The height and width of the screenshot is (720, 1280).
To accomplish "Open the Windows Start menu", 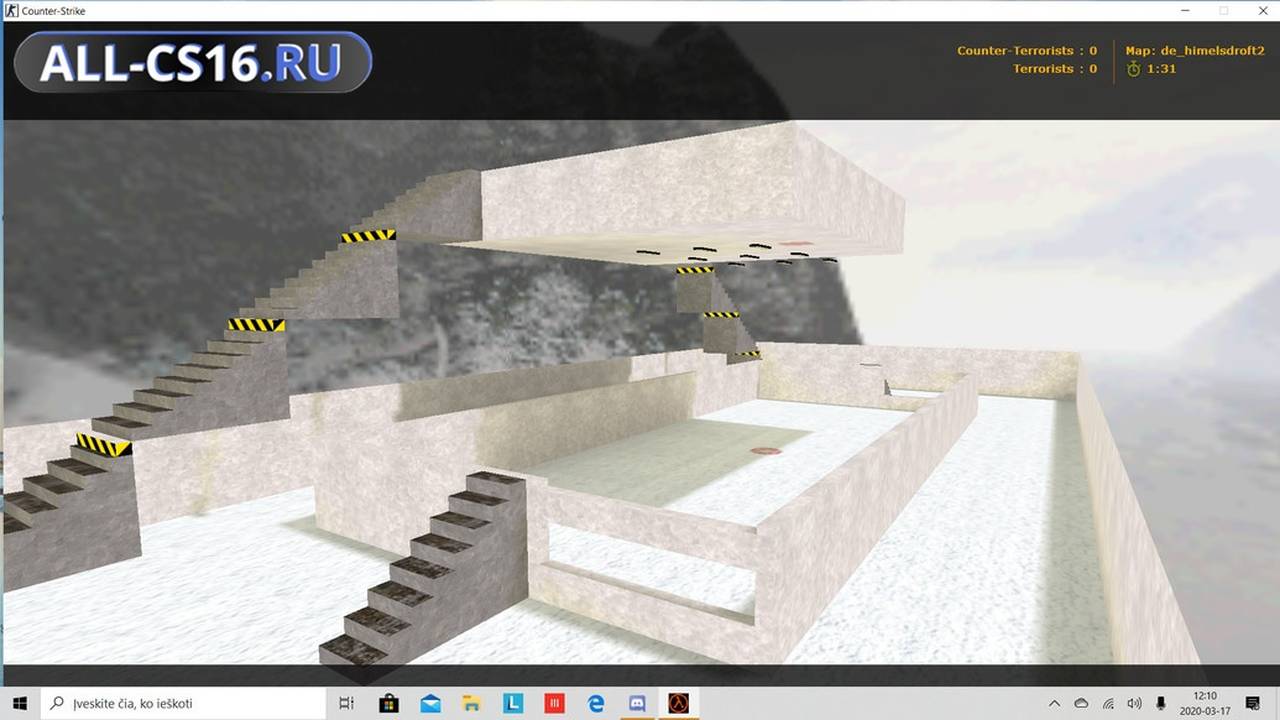I will (20, 703).
